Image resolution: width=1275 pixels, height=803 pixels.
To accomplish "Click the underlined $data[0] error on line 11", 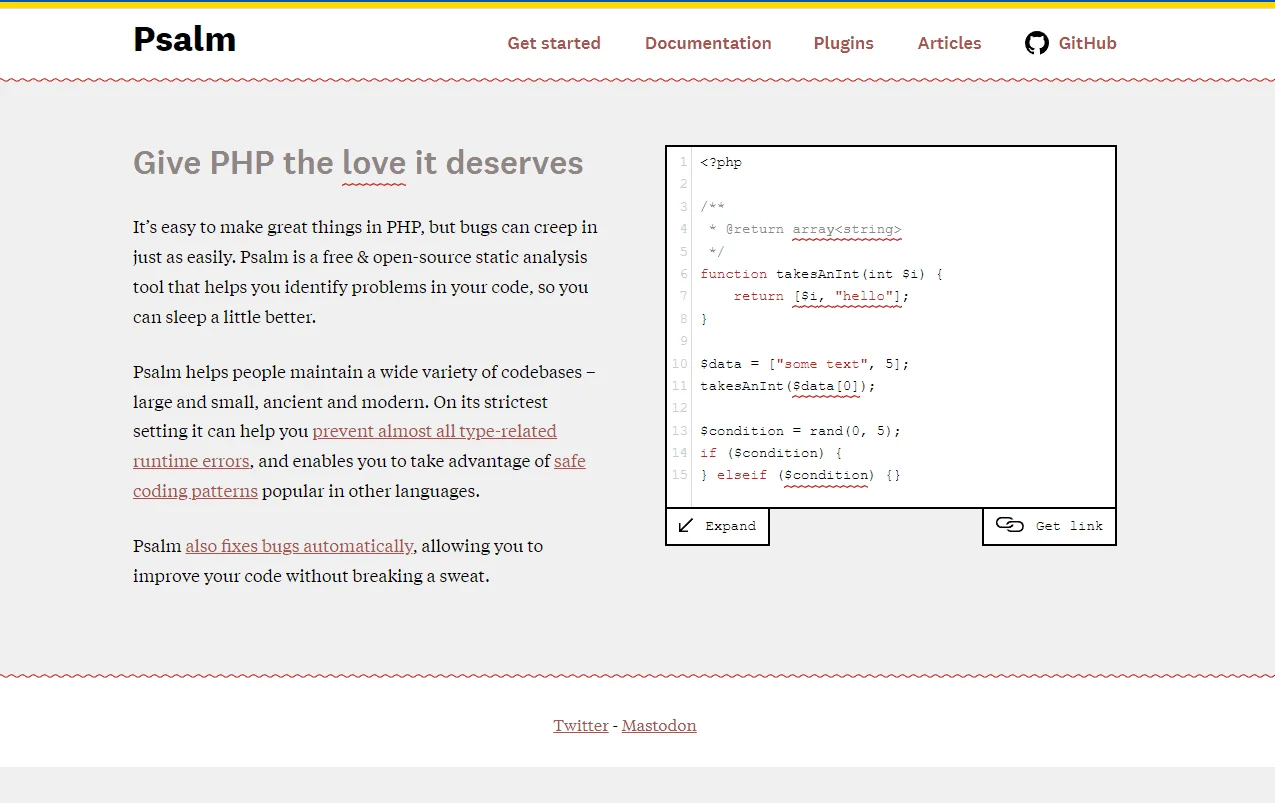I will pos(824,385).
